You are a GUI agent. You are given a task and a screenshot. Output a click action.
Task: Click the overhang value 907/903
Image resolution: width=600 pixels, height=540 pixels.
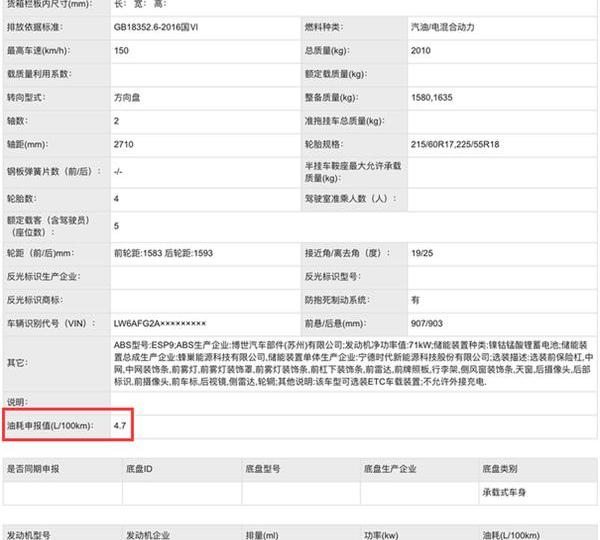click(427, 323)
